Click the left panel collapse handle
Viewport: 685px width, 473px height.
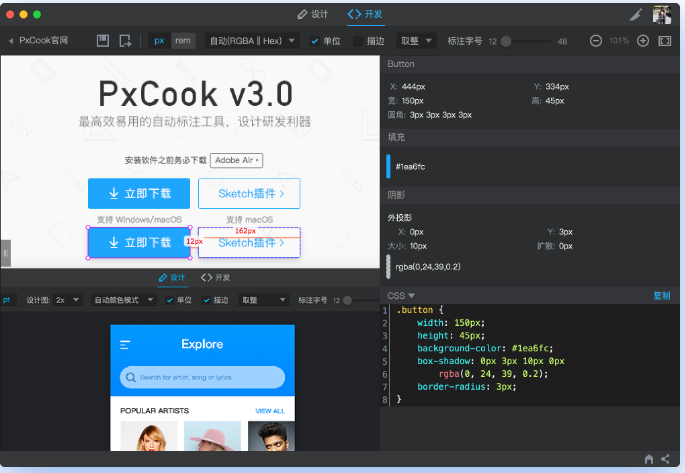point(6,253)
